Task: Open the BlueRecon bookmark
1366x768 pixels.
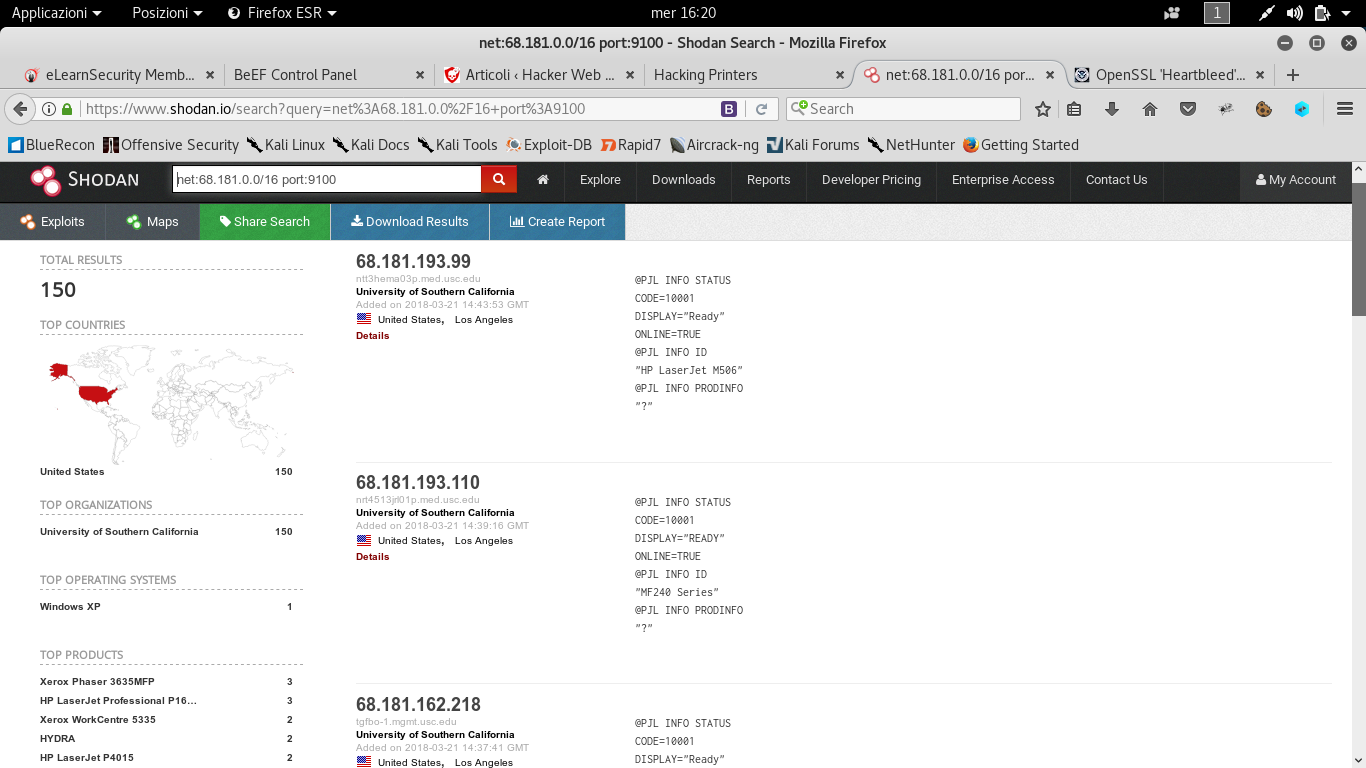Action: pyautogui.click(x=51, y=145)
